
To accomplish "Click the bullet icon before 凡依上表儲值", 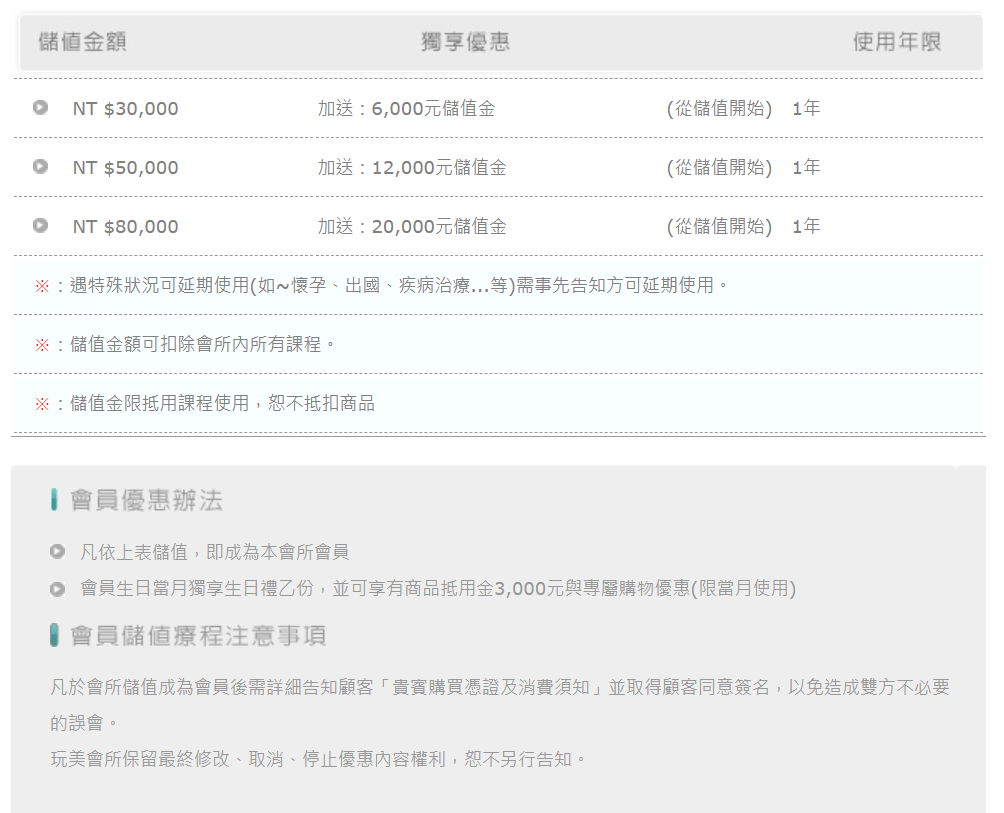I will click(57, 551).
